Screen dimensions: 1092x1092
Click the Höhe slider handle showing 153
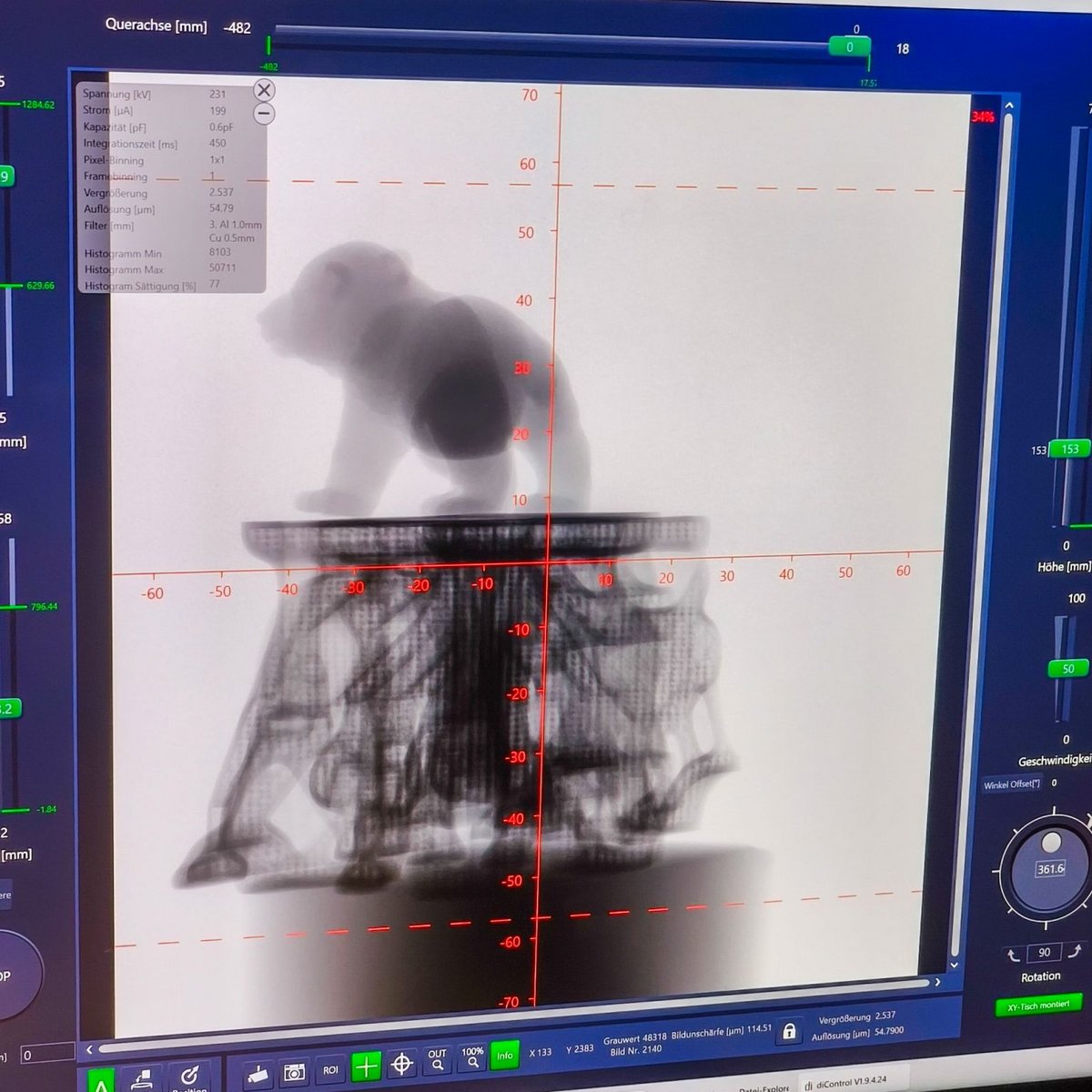pos(1070,450)
